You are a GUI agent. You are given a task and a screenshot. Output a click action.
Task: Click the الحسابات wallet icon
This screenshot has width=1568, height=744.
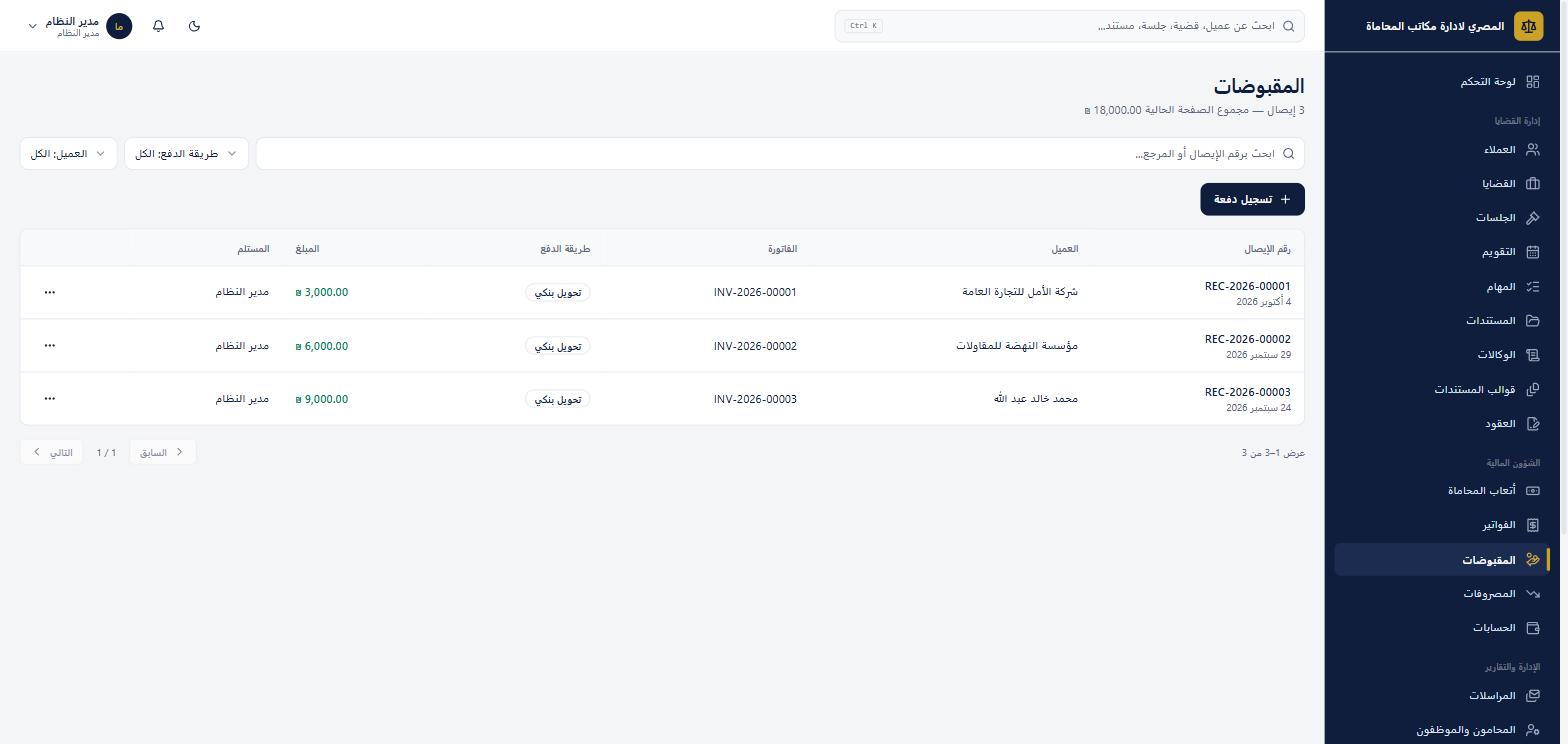tap(1533, 628)
